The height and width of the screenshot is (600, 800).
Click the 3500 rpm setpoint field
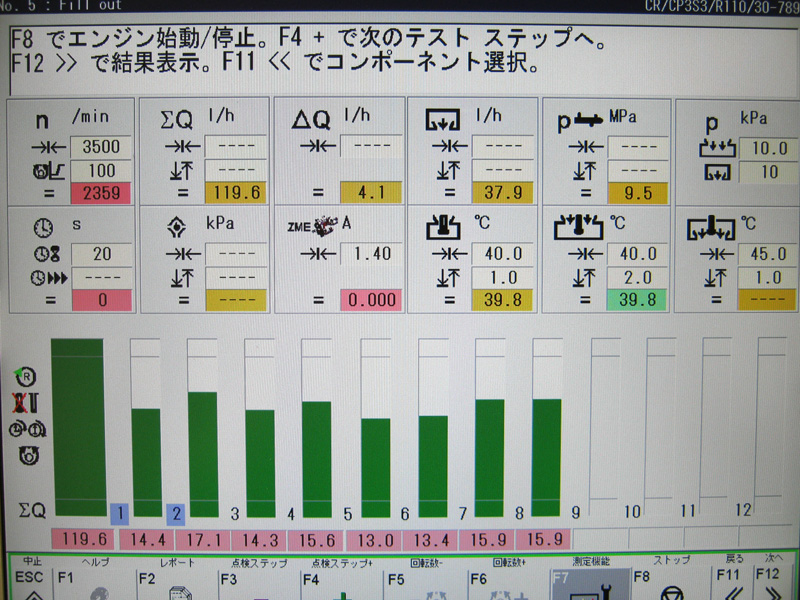click(x=100, y=147)
